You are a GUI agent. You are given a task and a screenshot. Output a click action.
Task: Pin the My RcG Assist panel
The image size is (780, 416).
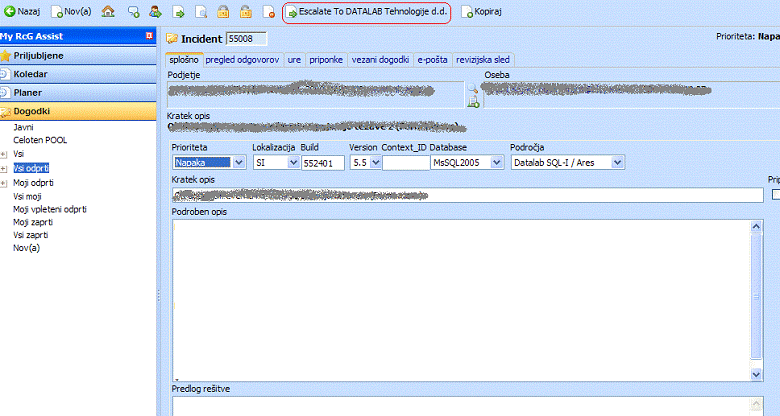click(x=149, y=36)
